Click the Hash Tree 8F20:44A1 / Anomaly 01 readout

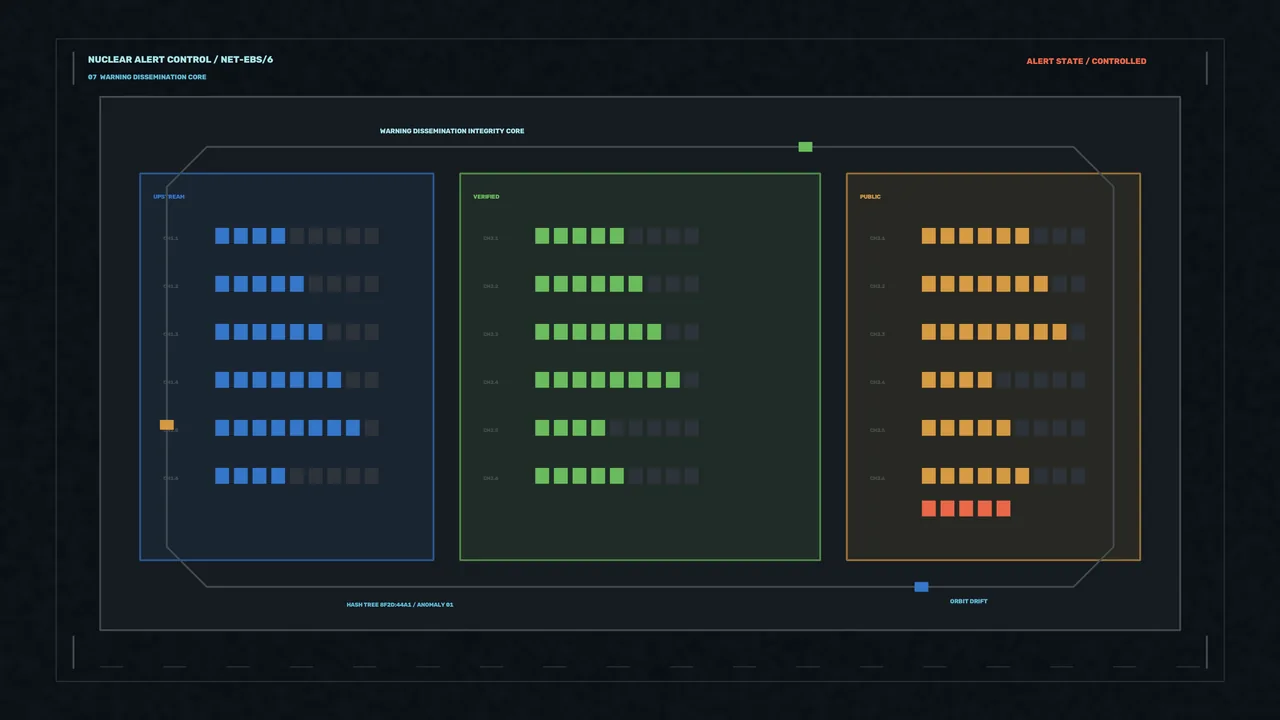point(400,605)
